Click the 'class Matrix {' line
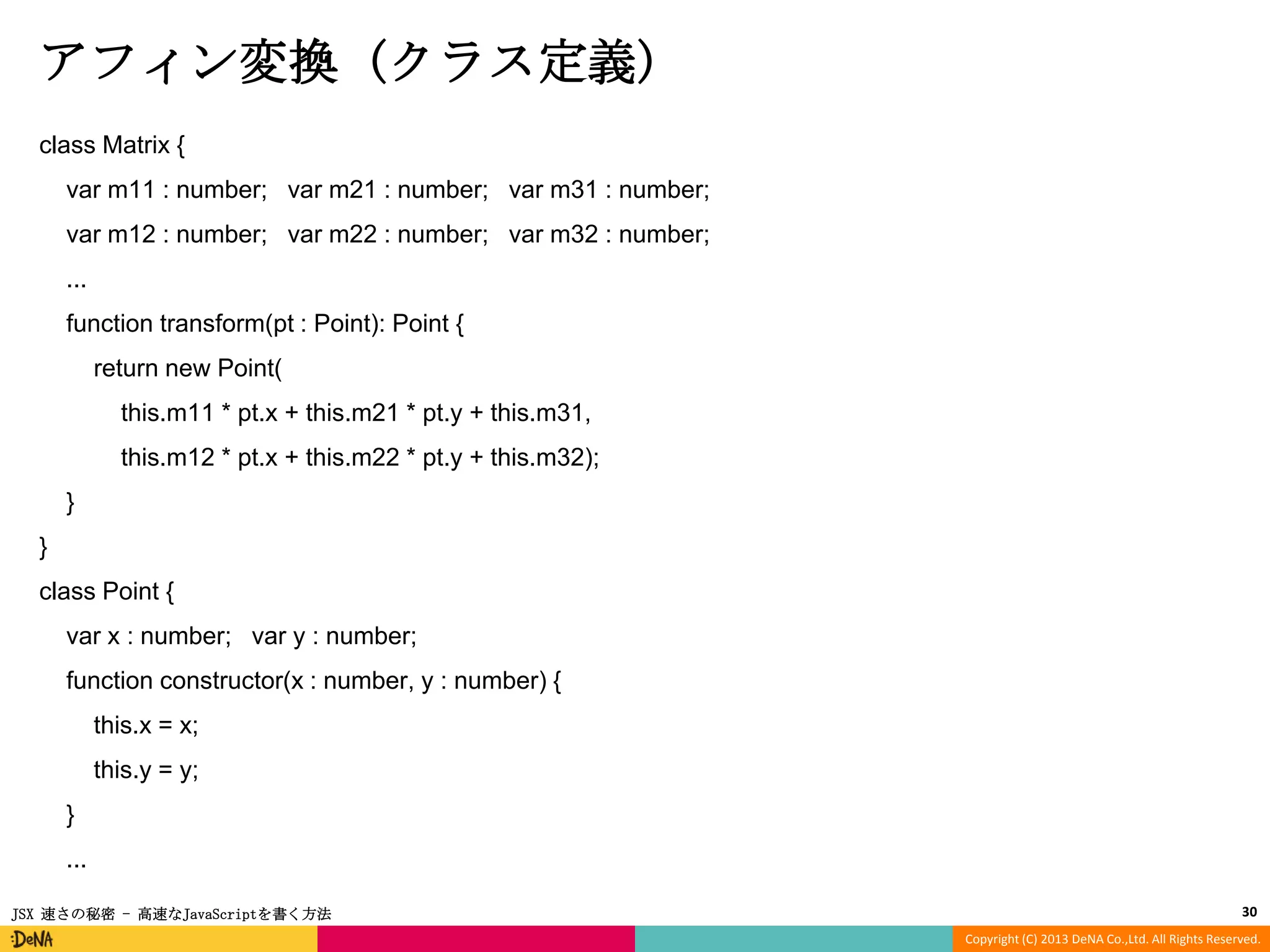Image resolution: width=1270 pixels, height=952 pixels. pyautogui.click(x=112, y=145)
